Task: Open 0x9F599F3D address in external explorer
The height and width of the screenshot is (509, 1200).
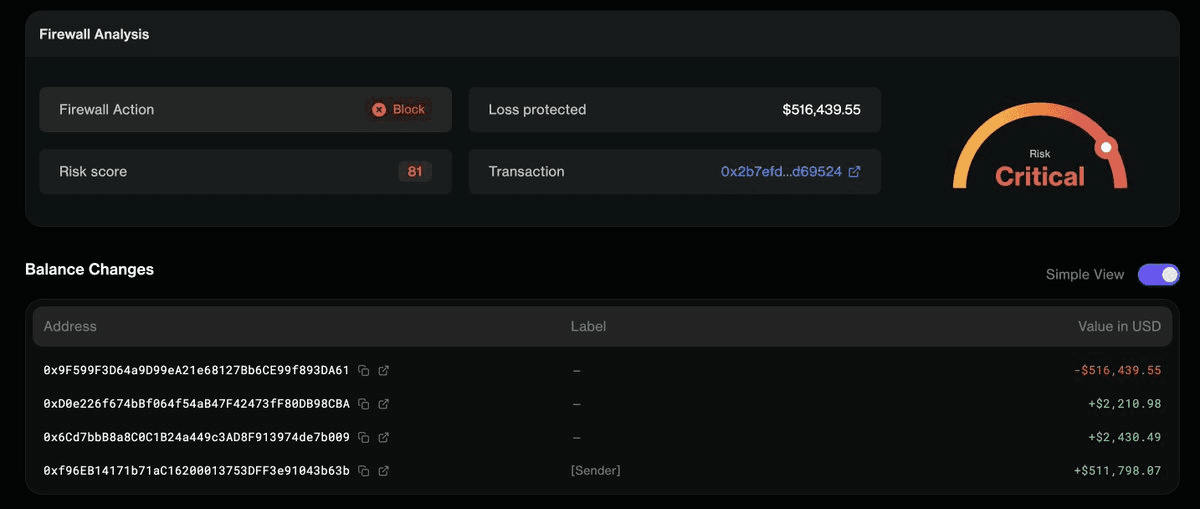Action: (x=384, y=371)
